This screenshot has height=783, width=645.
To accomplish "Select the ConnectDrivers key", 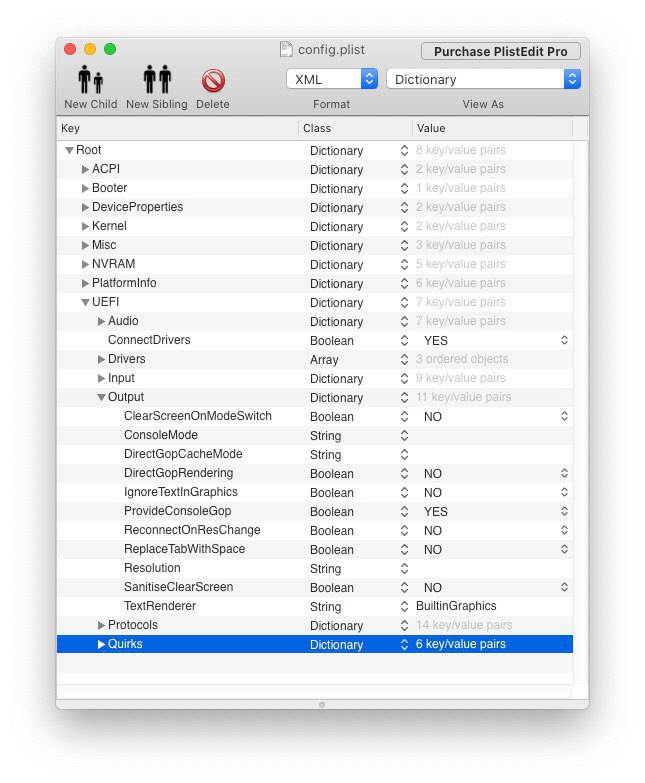I will tap(149, 340).
